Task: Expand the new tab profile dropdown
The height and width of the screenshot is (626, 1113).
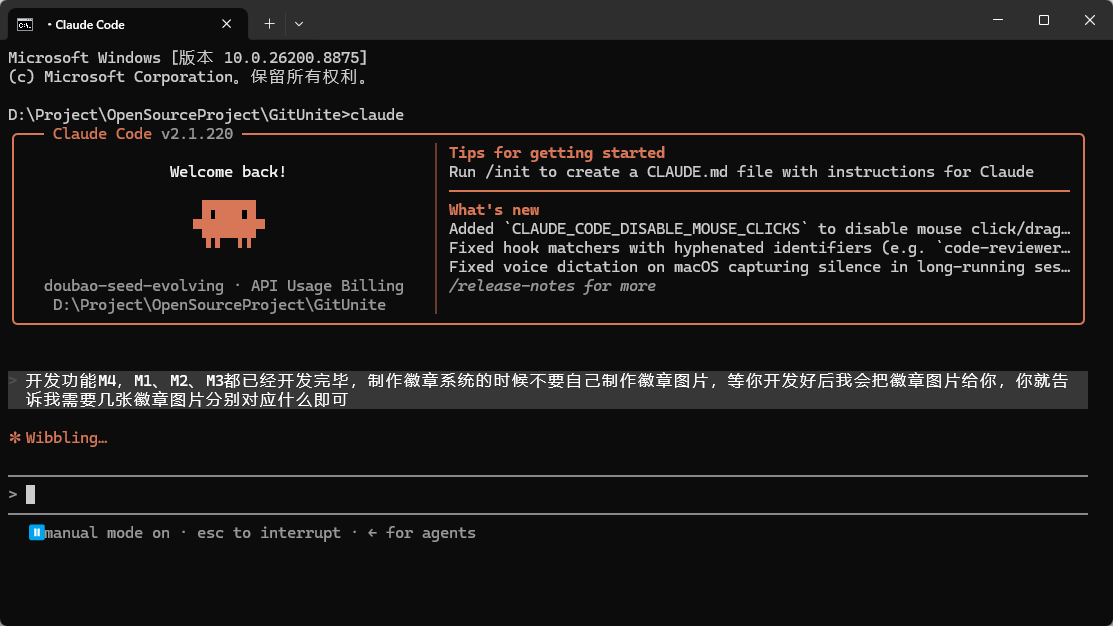Action: tap(299, 24)
